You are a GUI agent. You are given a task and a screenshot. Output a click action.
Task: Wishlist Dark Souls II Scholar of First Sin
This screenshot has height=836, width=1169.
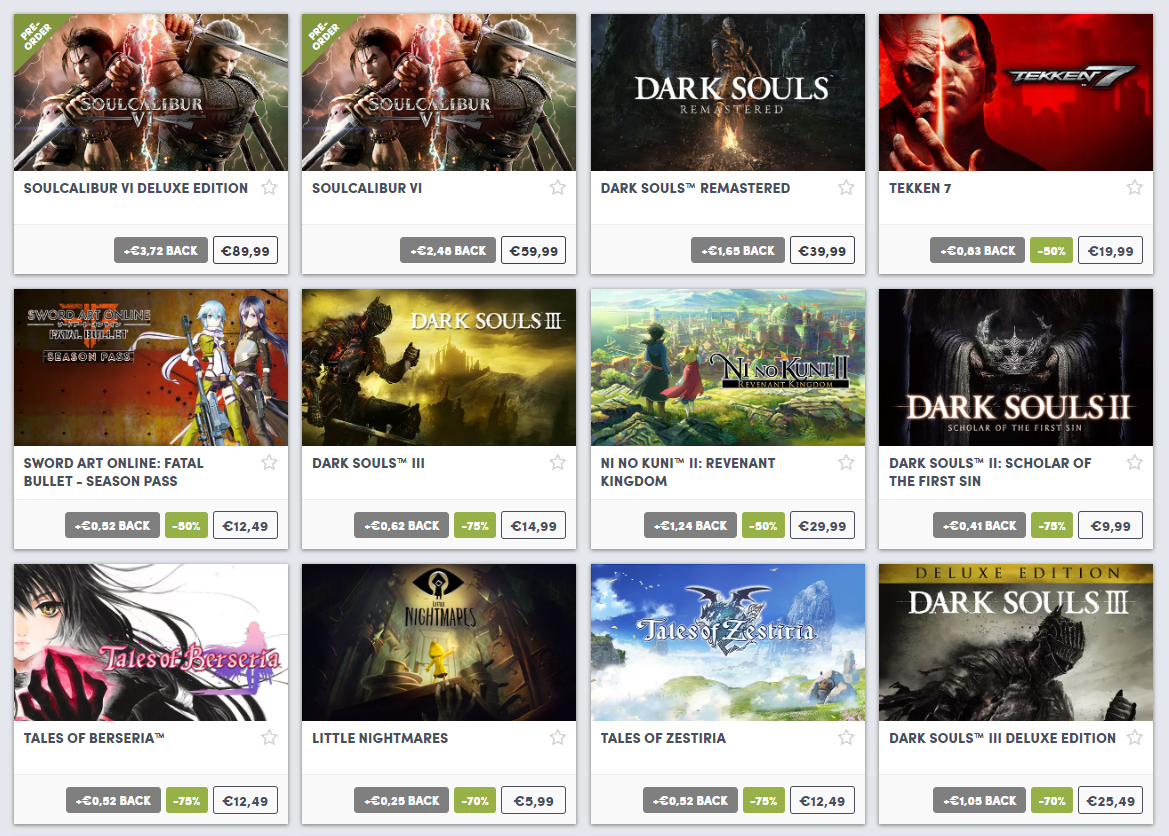pyautogui.click(x=1135, y=462)
